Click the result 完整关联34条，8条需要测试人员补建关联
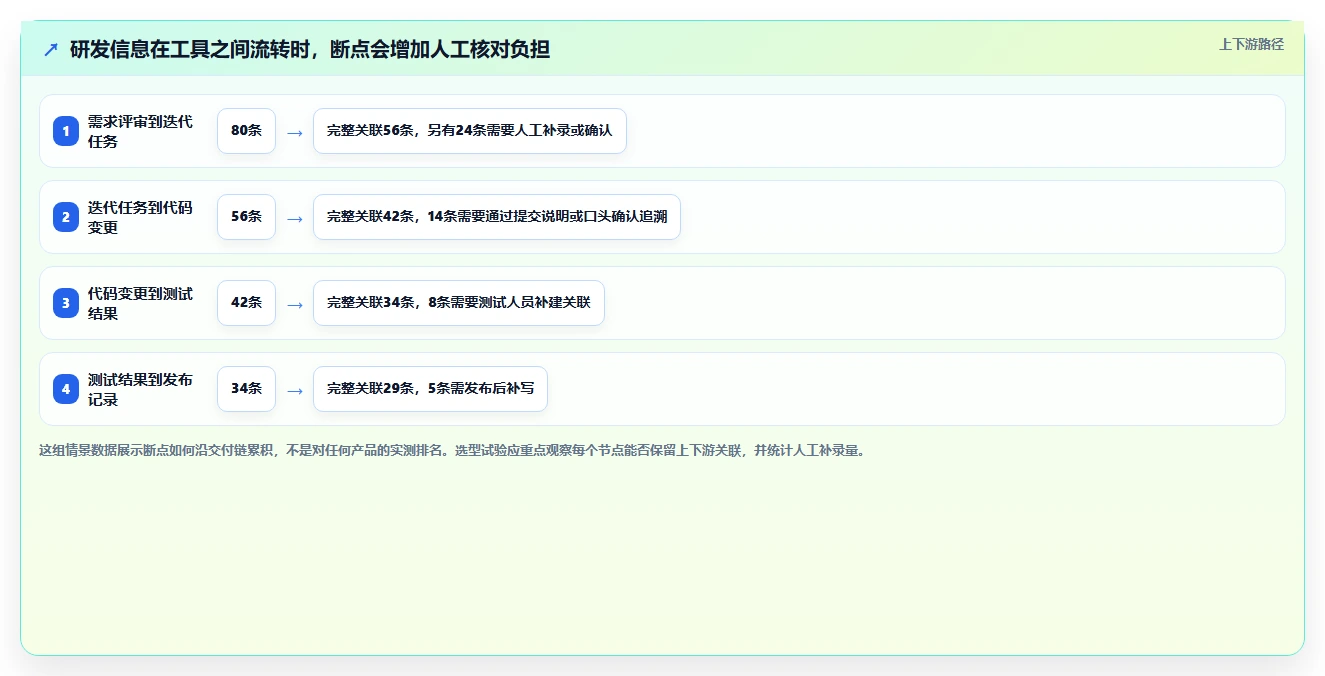This screenshot has width=1325, height=676. [459, 303]
